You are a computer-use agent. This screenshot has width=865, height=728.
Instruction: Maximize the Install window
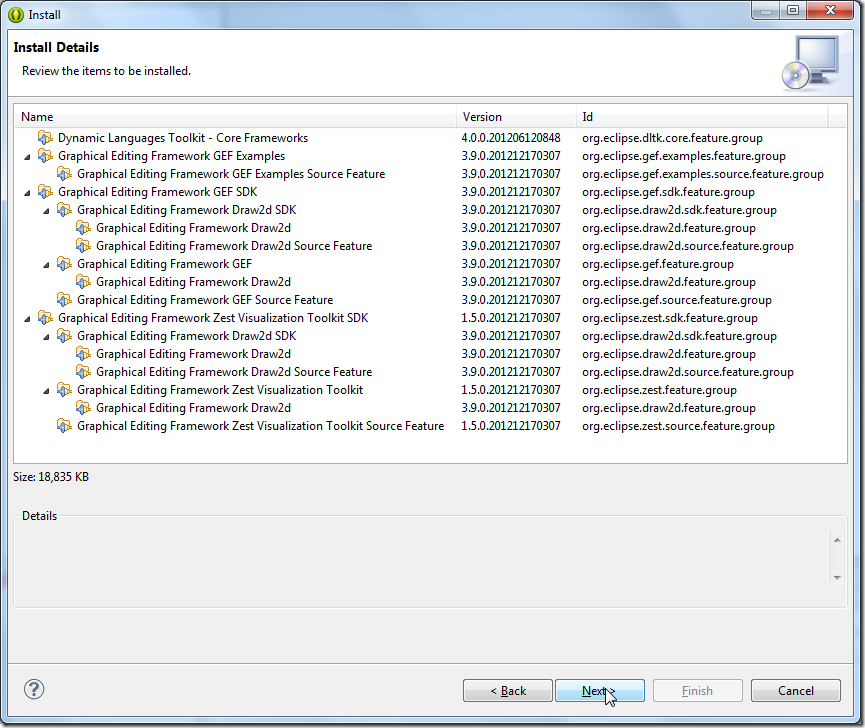[x=793, y=10]
